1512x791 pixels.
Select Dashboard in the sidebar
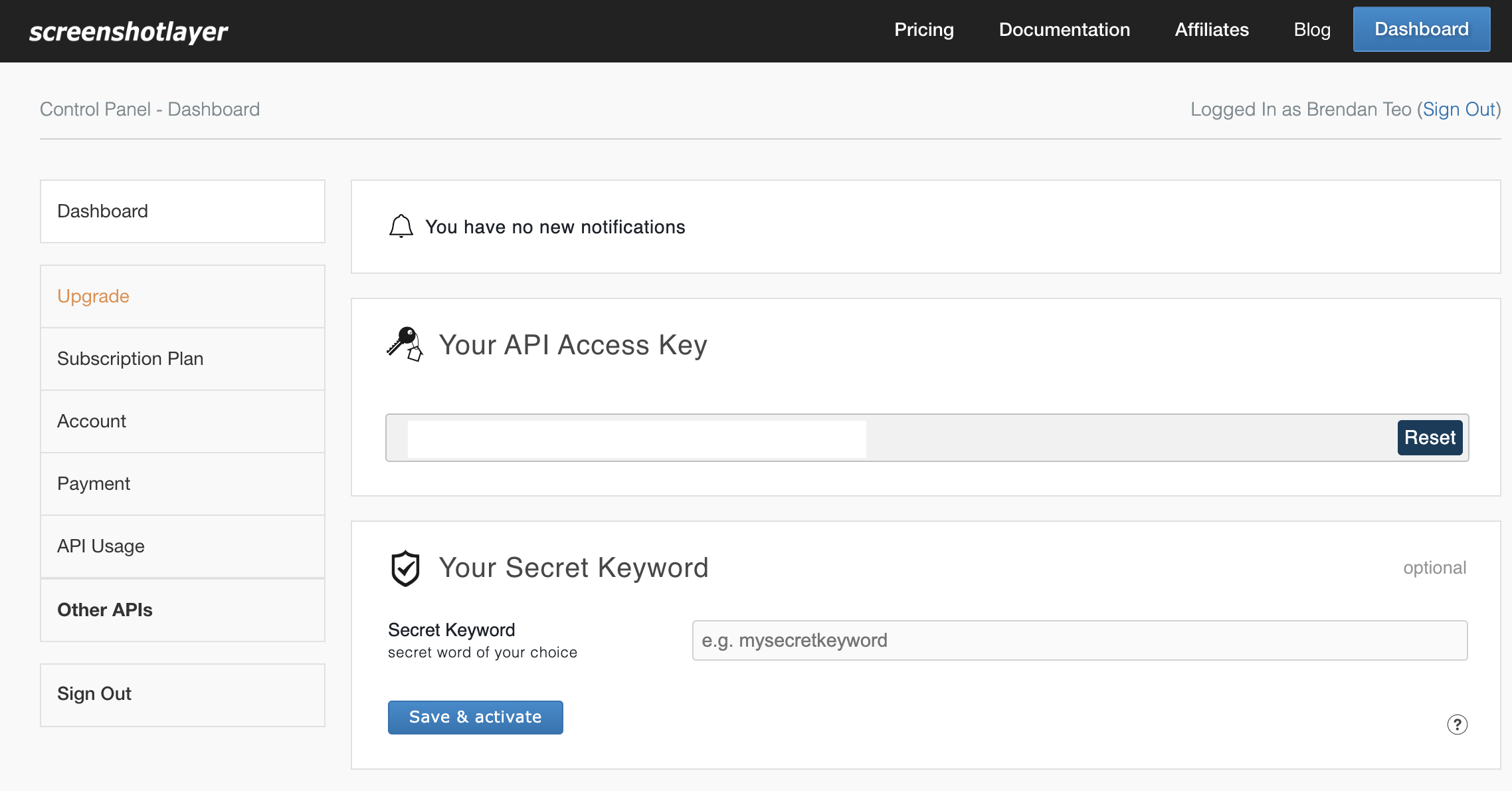[x=183, y=211]
